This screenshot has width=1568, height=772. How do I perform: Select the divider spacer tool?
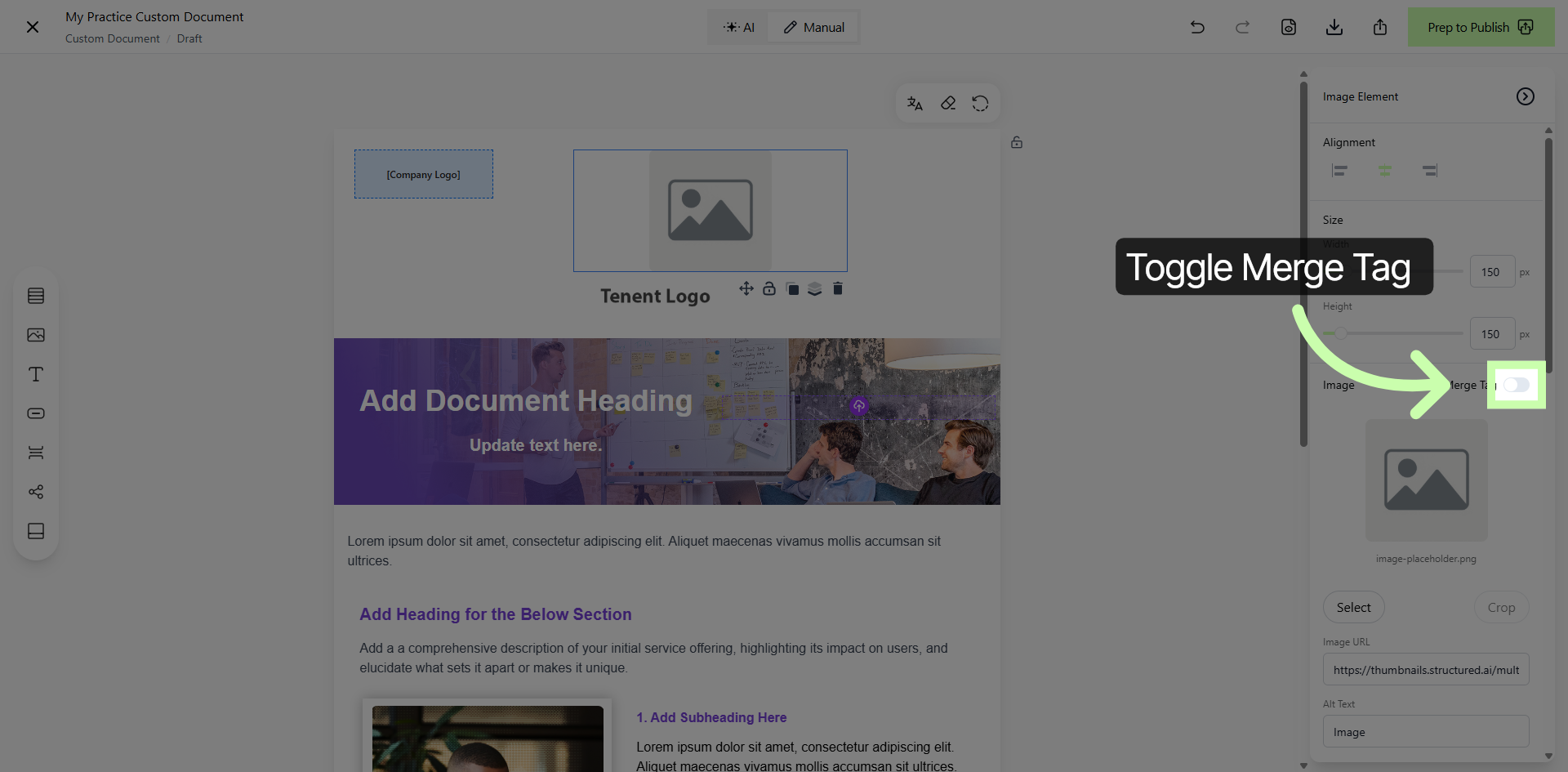tap(36, 453)
